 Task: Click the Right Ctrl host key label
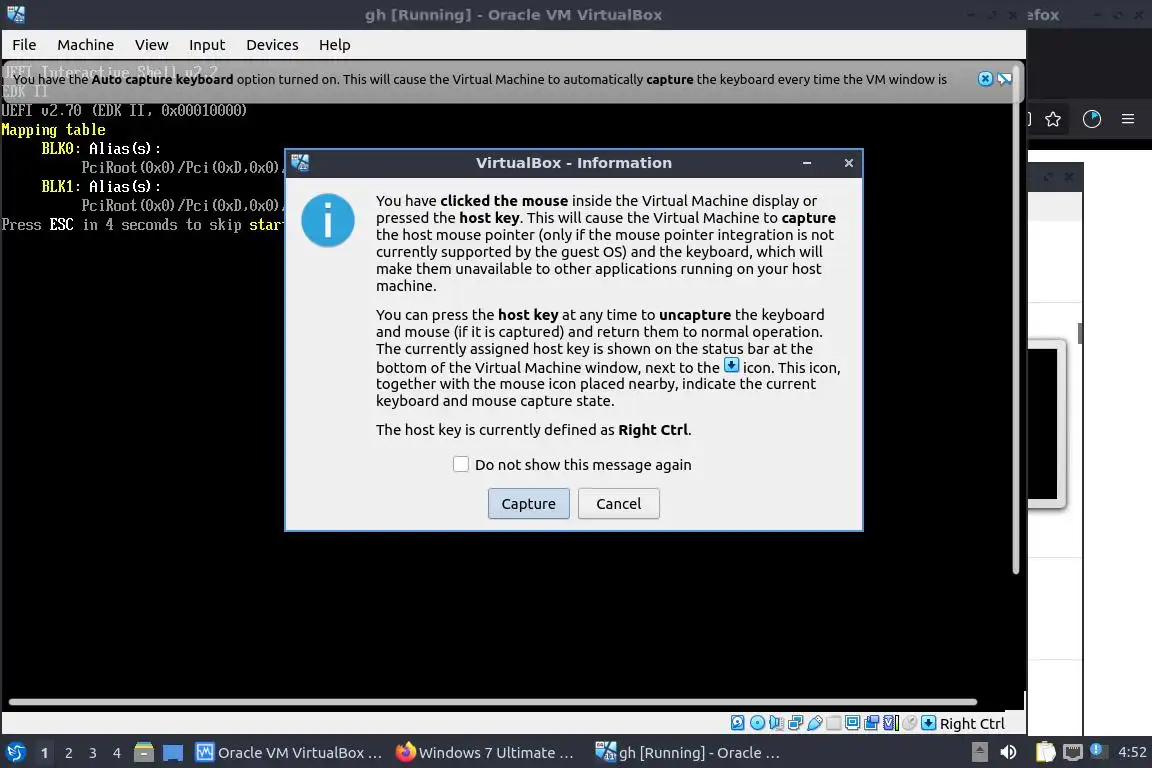[x=972, y=723]
